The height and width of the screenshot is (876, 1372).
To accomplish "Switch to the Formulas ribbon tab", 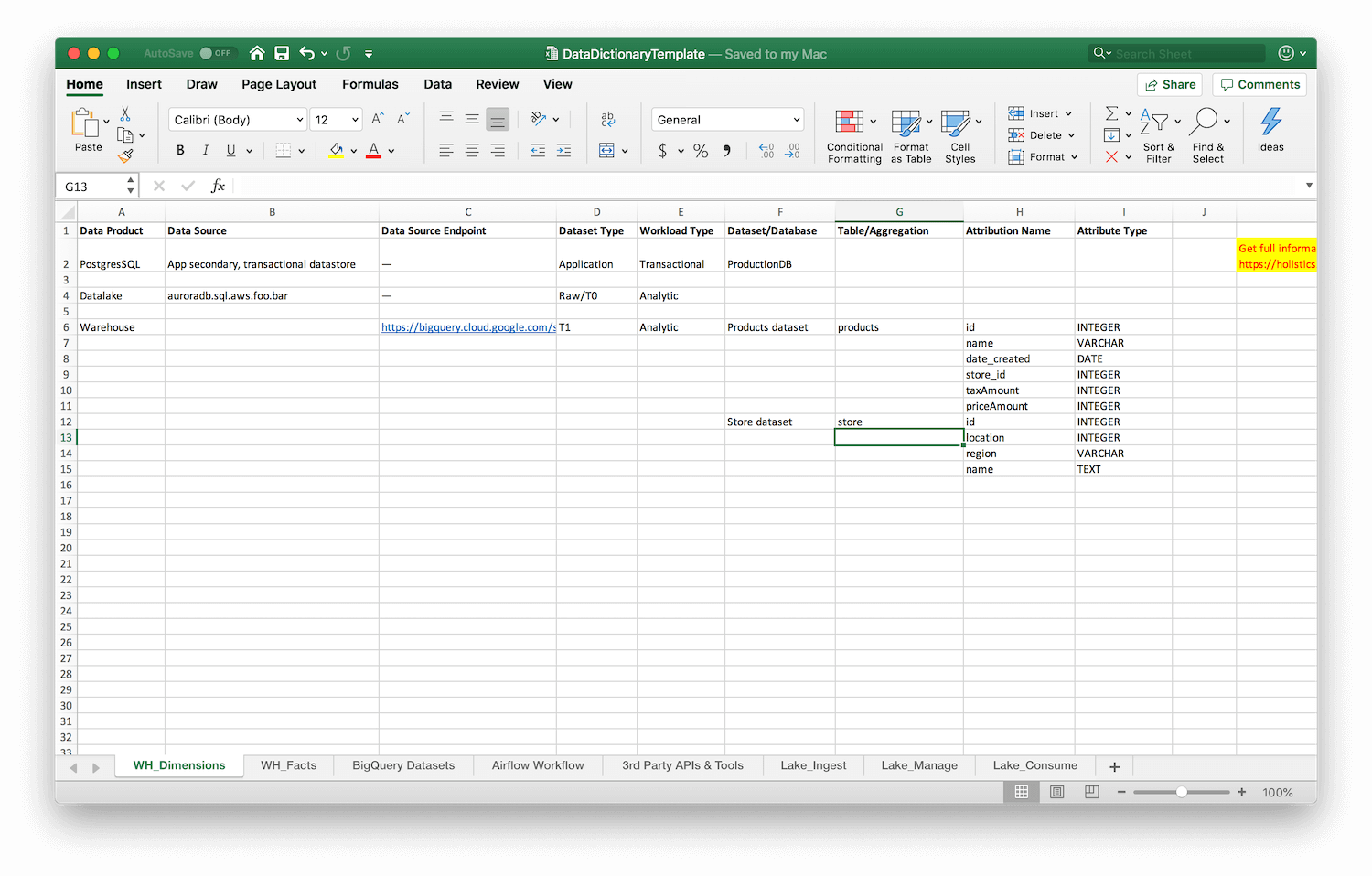I will pos(370,84).
